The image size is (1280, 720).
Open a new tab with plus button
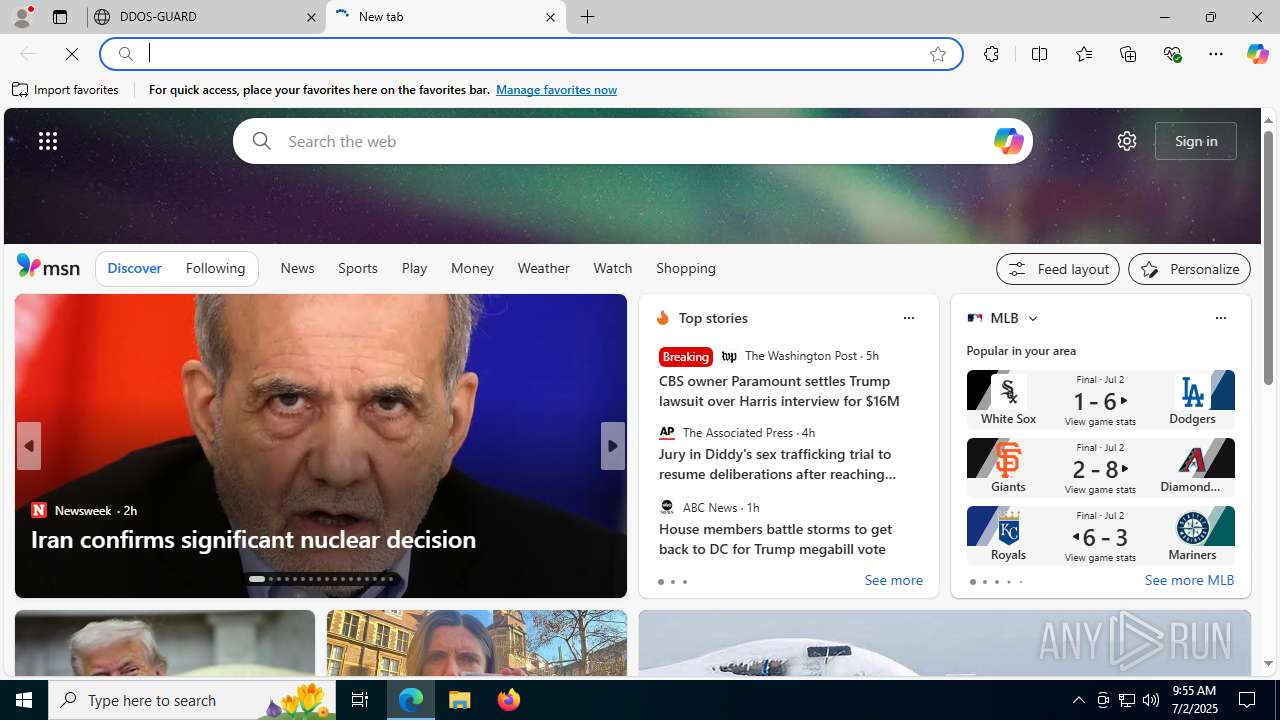tap(588, 17)
